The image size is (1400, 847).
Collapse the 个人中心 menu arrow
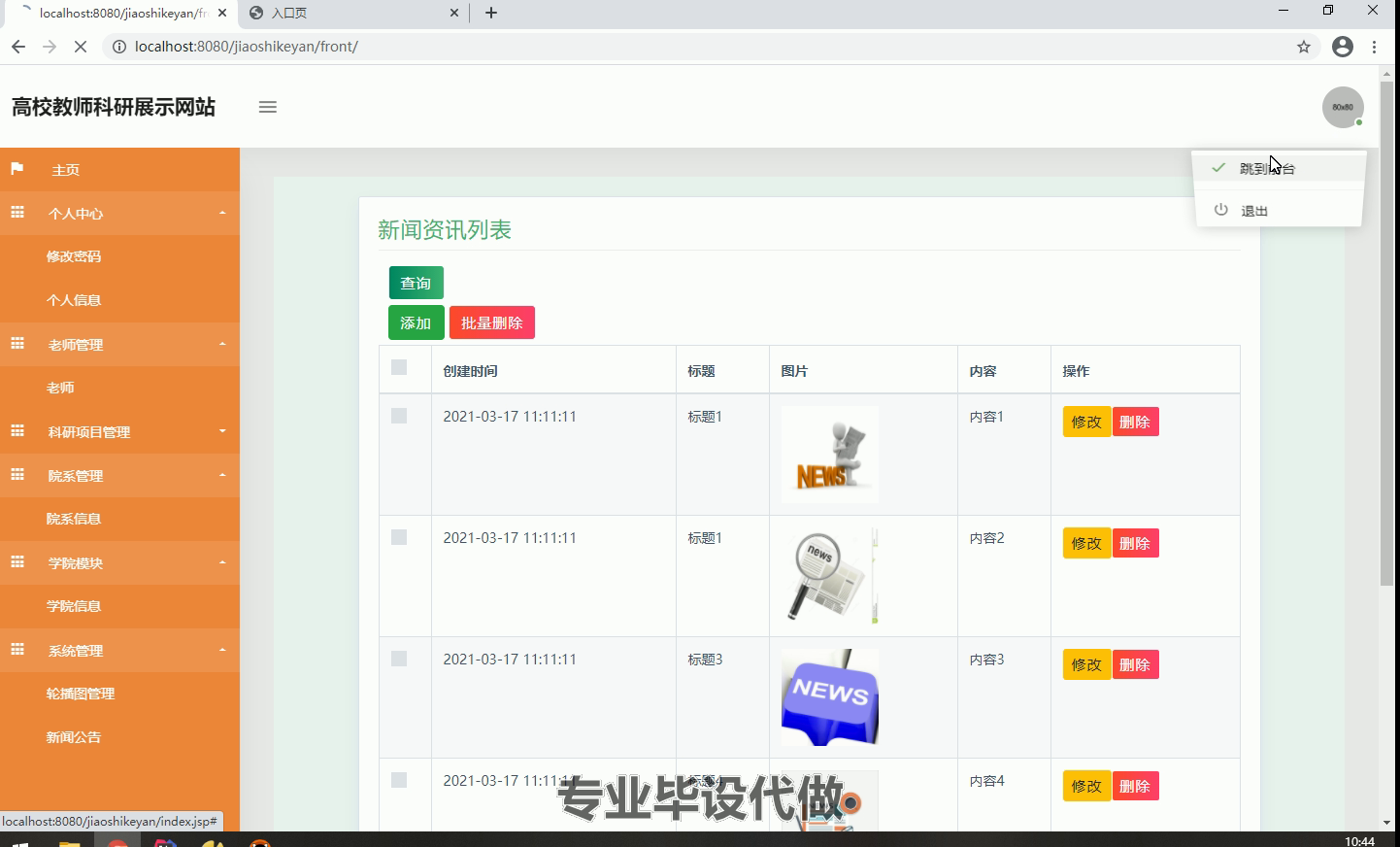click(x=222, y=213)
